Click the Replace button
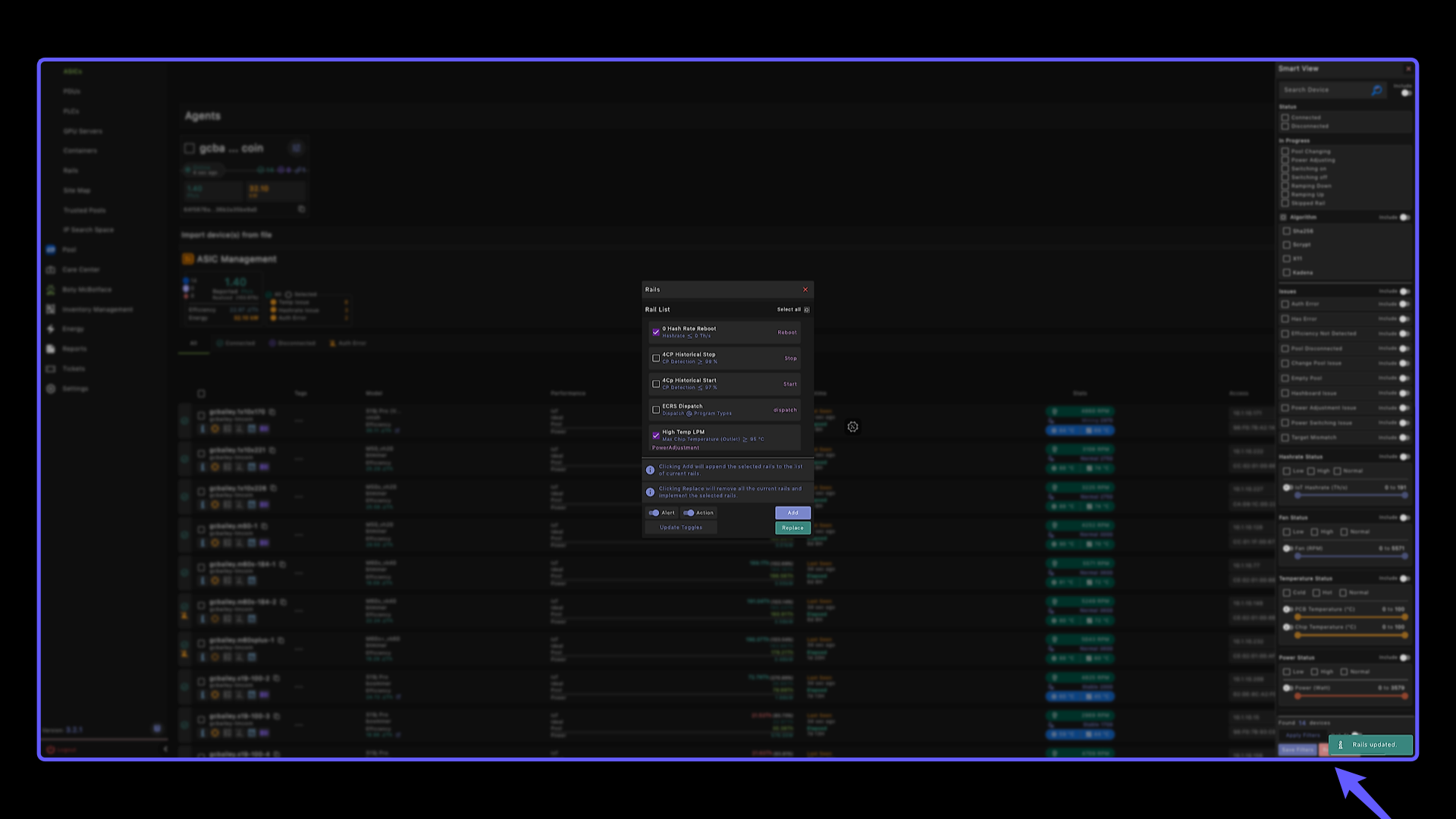The image size is (1456, 819). coord(792,528)
